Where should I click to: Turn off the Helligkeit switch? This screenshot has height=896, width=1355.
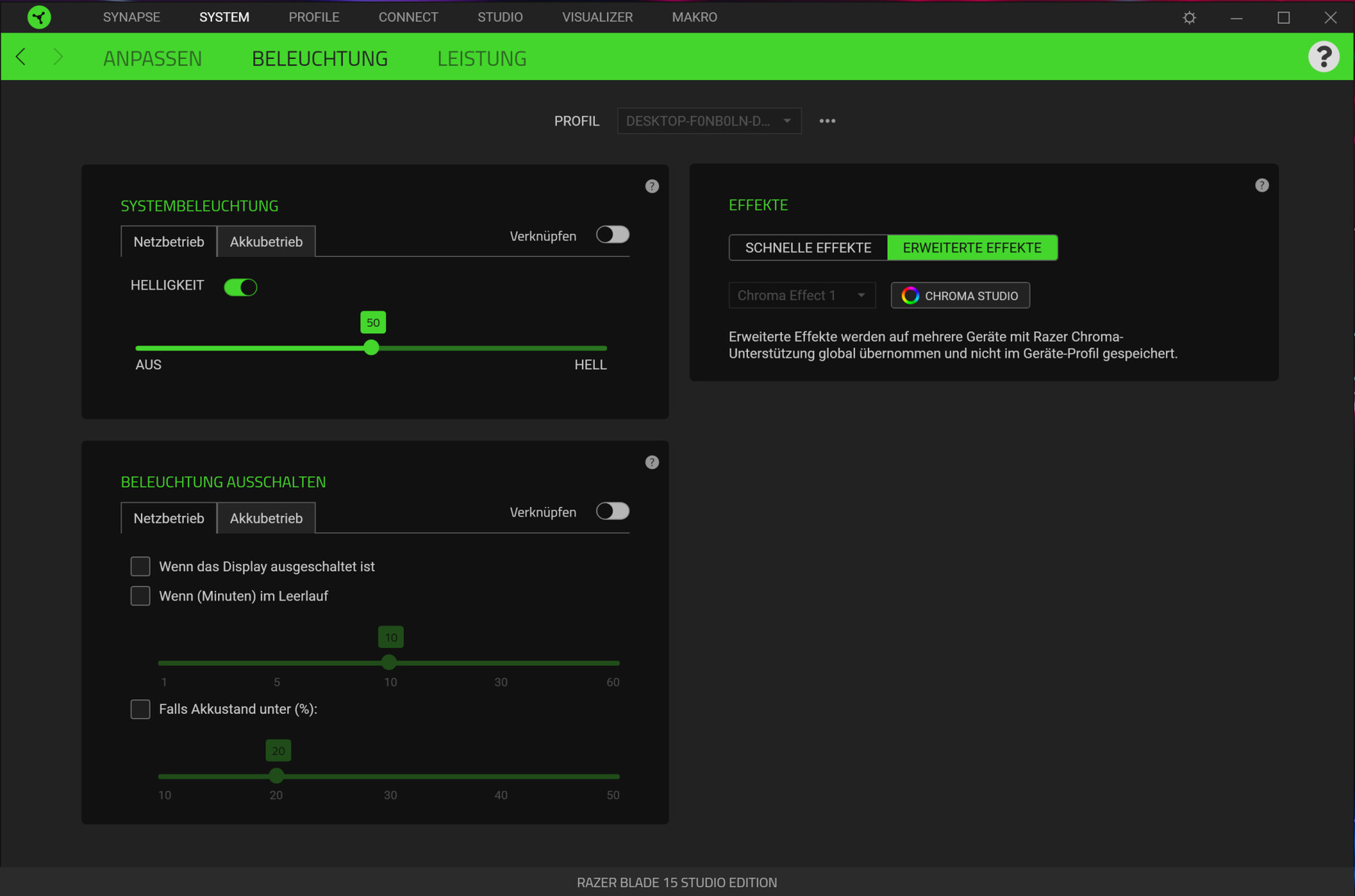240,287
